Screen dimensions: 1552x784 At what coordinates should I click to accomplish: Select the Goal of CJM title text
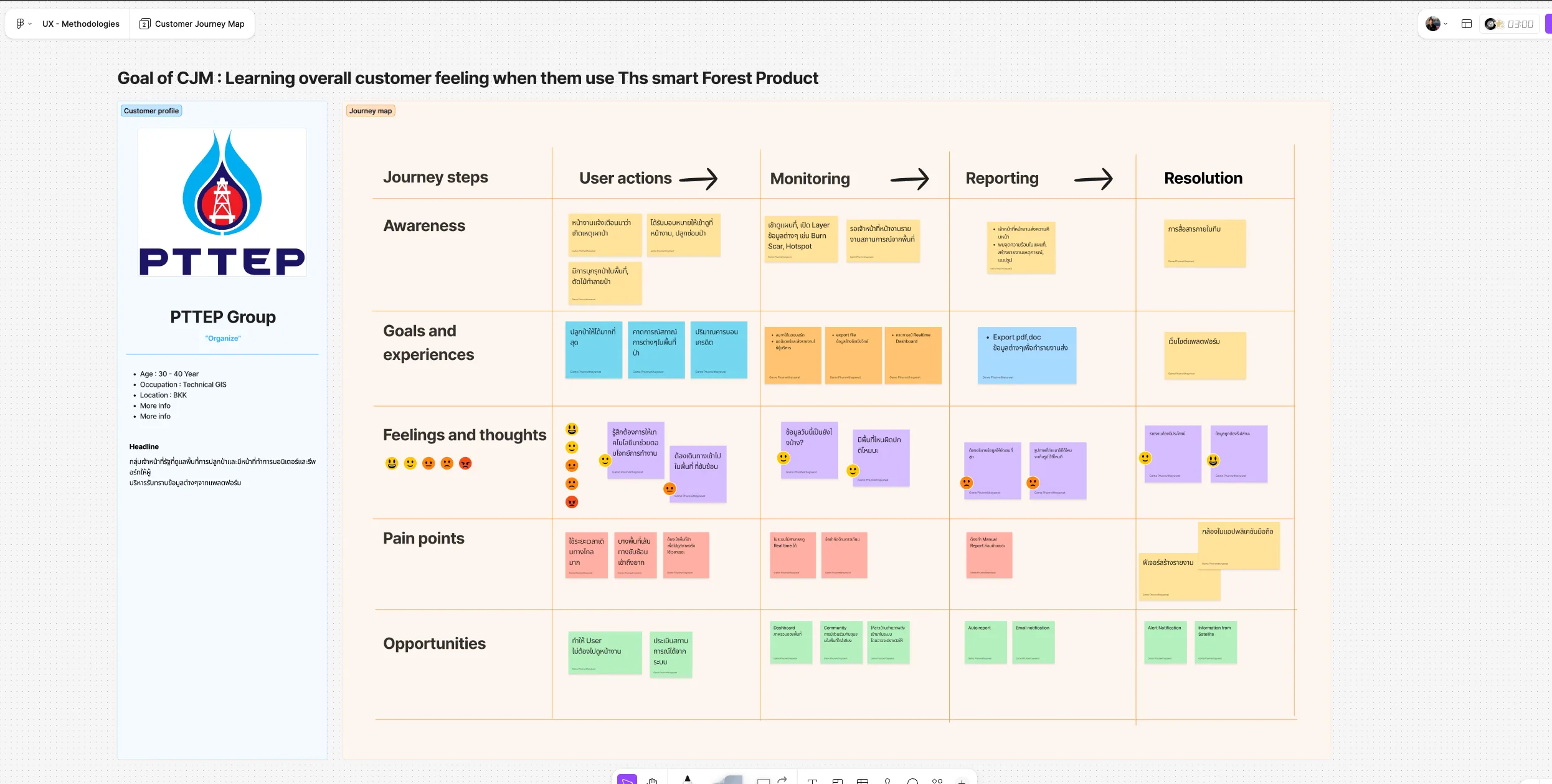tap(468, 78)
